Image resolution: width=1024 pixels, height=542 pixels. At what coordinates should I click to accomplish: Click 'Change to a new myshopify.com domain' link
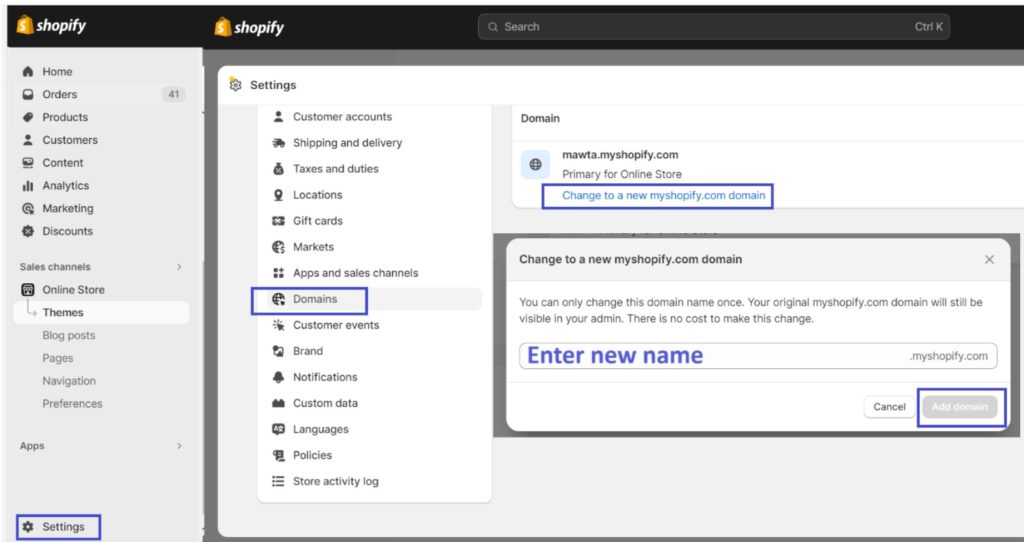pyautogui.click(x=664, y=195)
